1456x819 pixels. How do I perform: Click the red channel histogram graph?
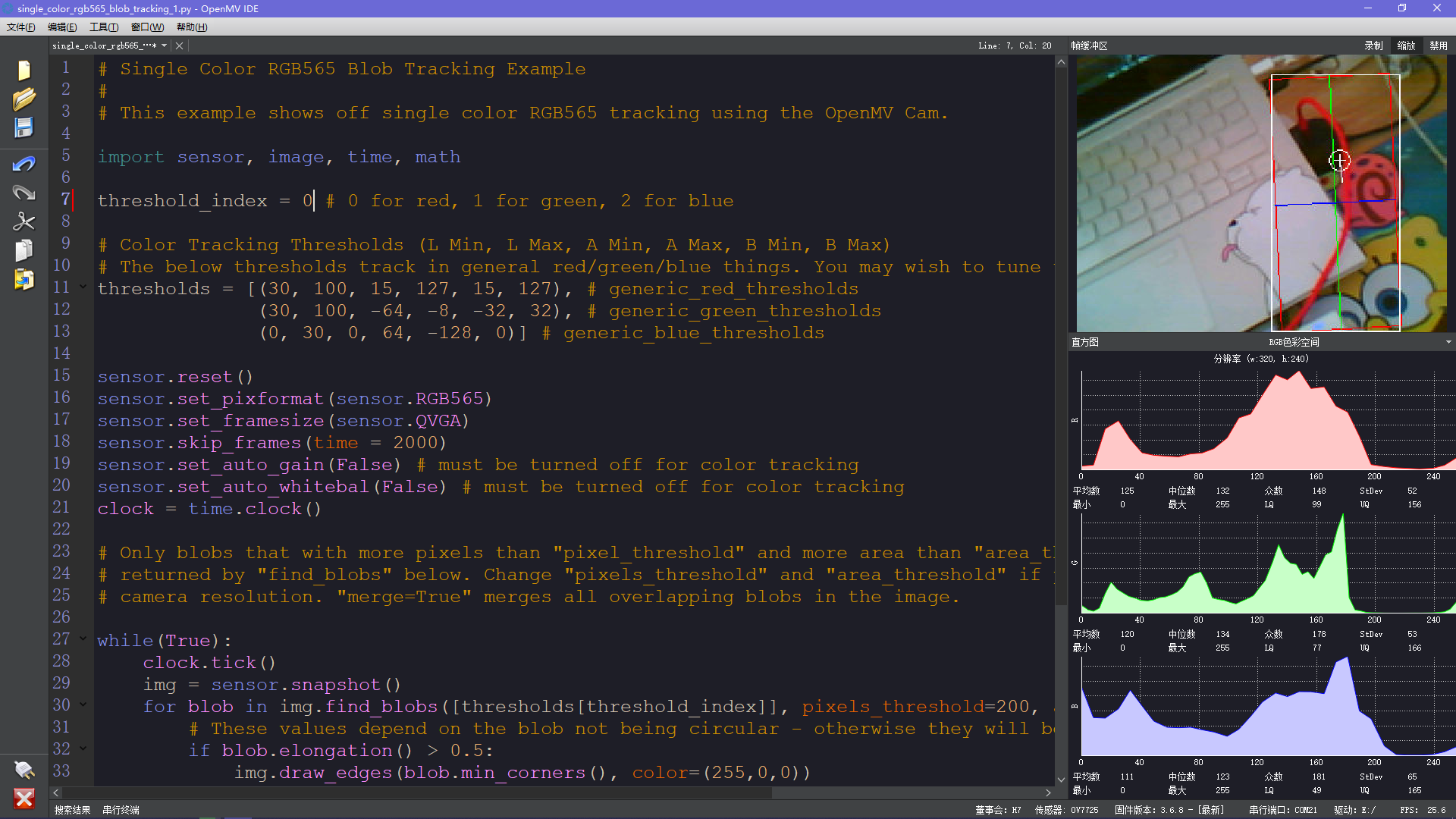coord(1268,420)
